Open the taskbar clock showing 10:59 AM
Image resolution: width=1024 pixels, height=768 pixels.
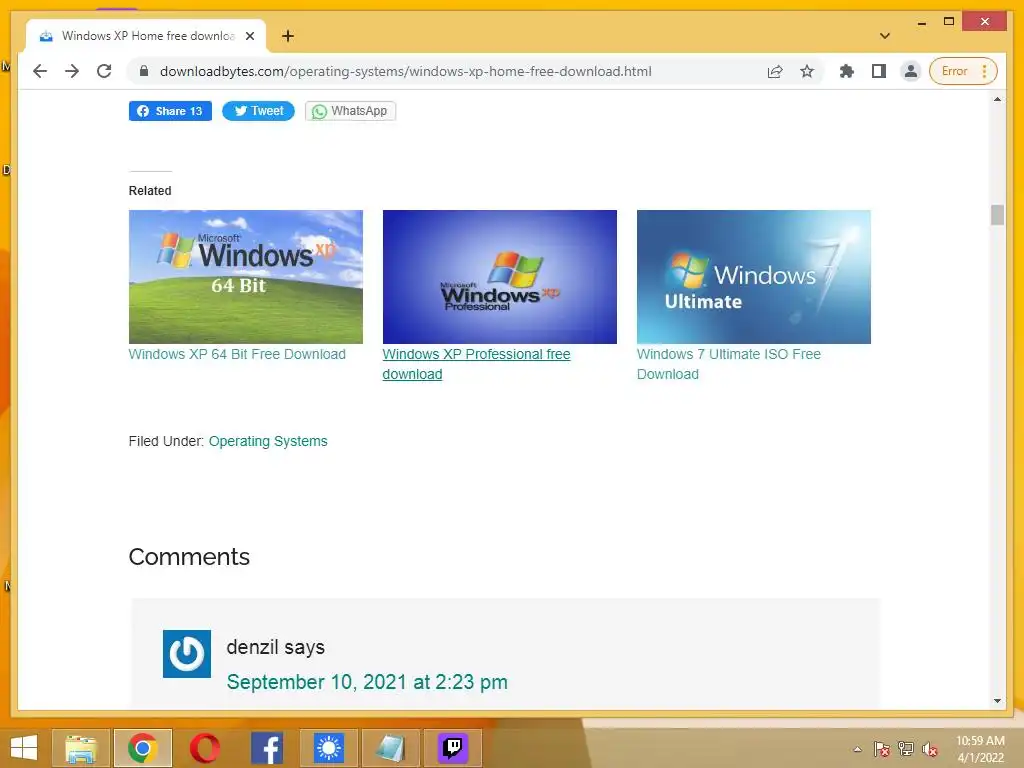tap(980, 749)
